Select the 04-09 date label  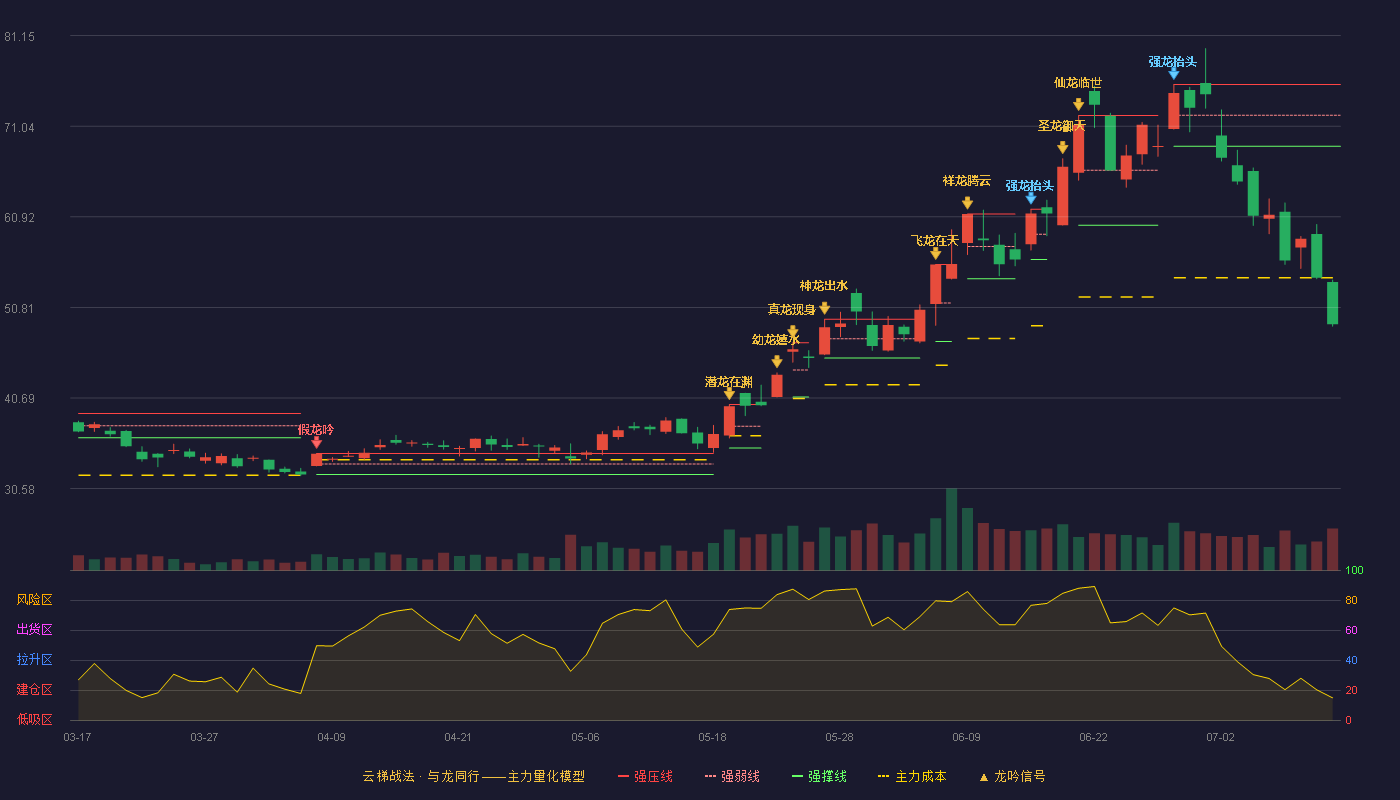click(x=331, y=737)
